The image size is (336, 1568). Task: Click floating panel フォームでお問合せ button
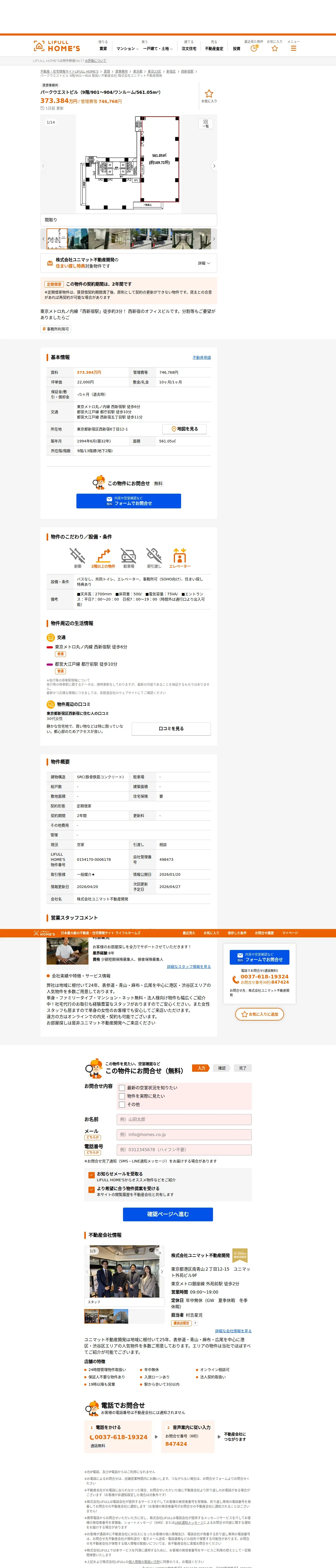[260, 958]
